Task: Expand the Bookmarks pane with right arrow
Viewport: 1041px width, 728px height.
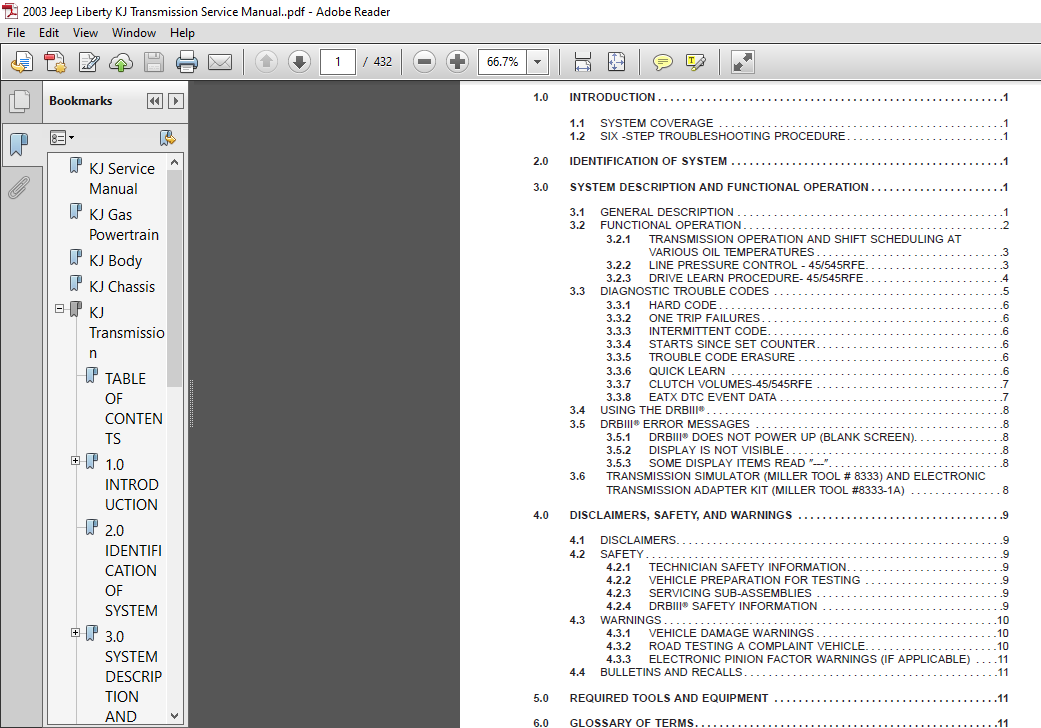Action: (x=175, y=101)
